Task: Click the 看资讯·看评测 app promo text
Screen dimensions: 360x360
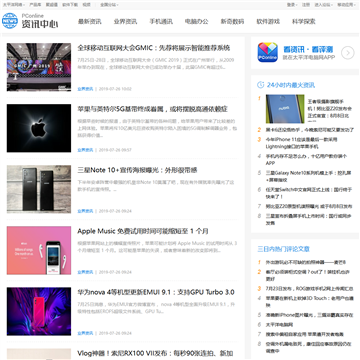Action: pyautogui.click(x=308, y=49)
